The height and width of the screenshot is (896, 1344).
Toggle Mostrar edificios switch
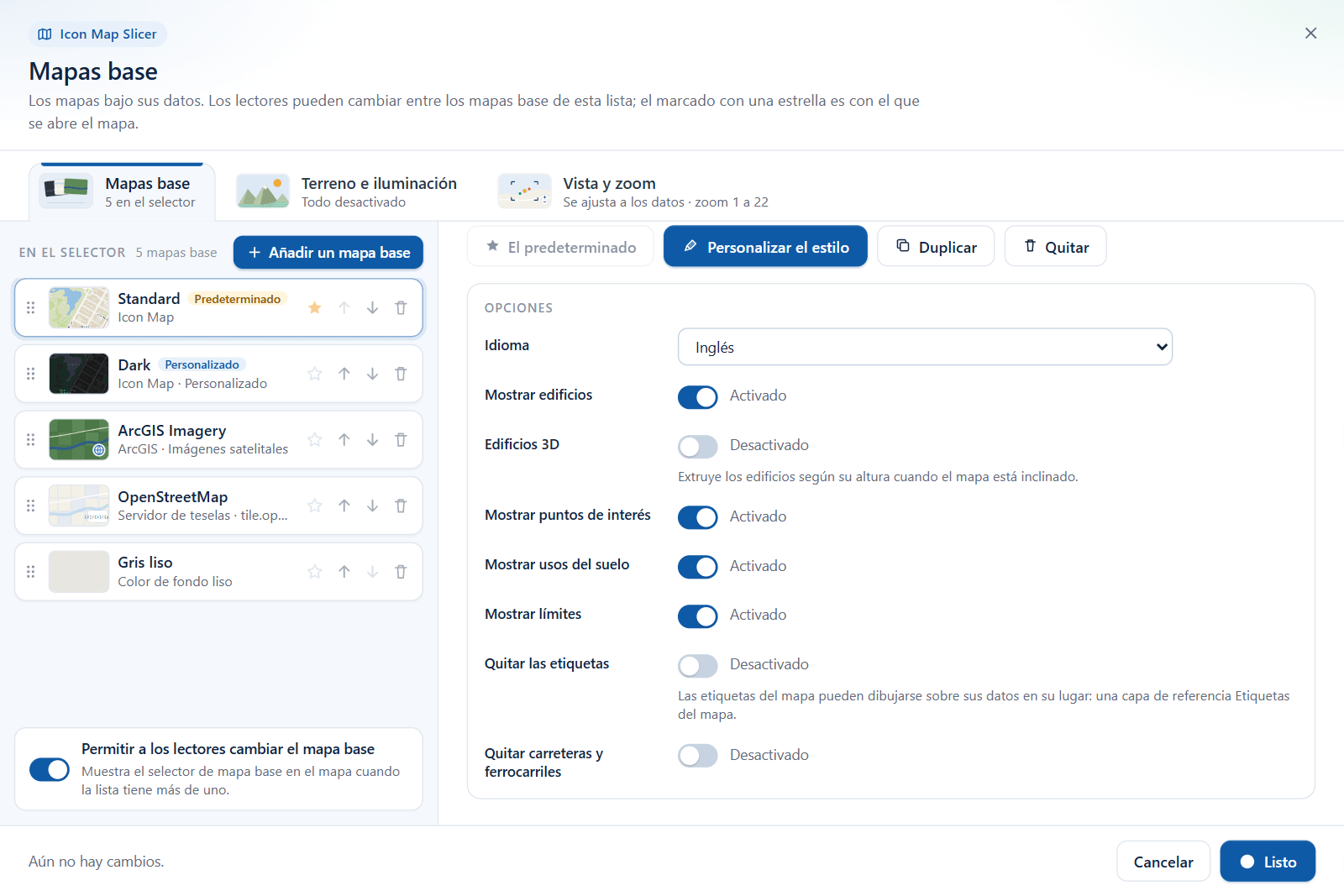click(x=698, y=396)
